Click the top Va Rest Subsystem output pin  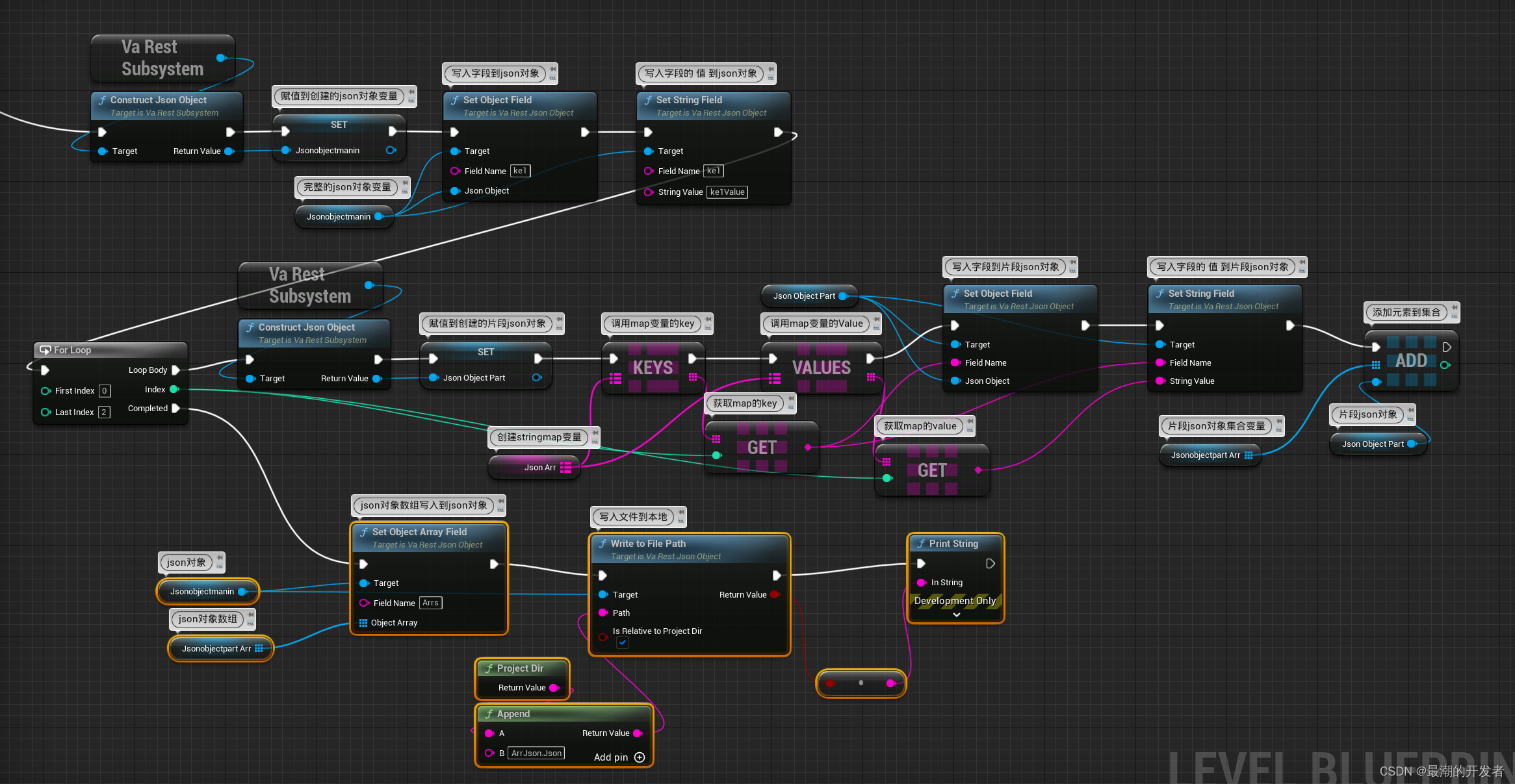coord(221,58)
